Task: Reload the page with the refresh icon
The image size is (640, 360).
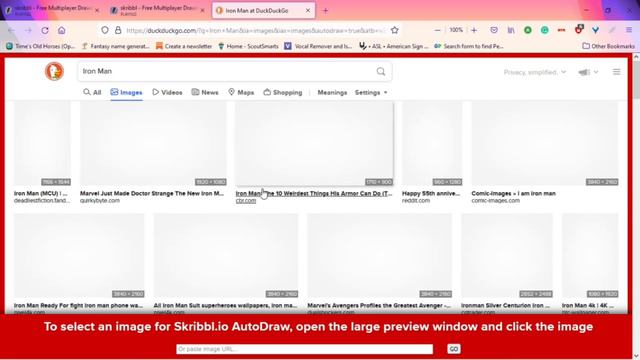Action: 45,30
